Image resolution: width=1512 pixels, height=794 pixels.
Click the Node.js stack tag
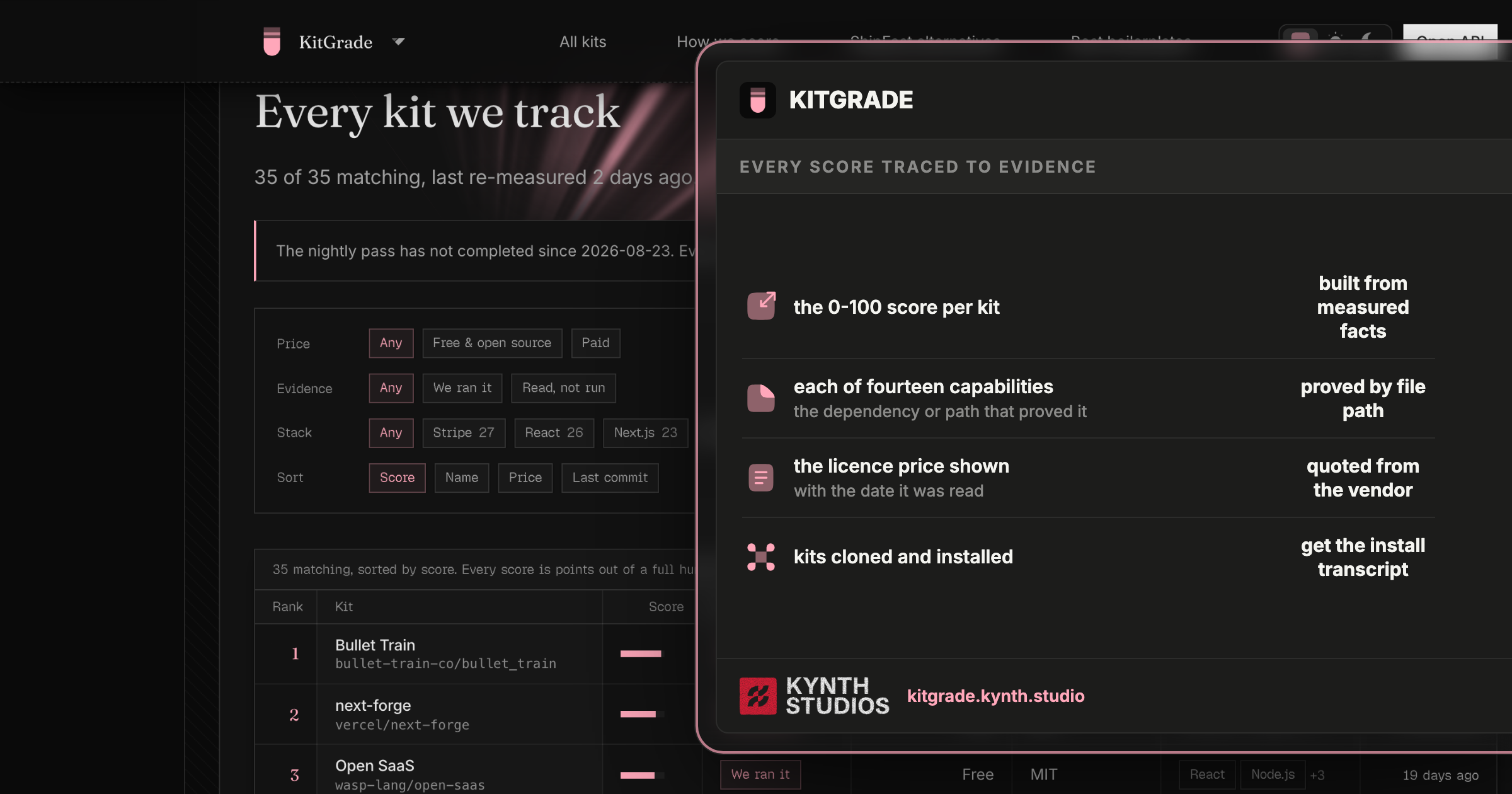point(1273,774)
